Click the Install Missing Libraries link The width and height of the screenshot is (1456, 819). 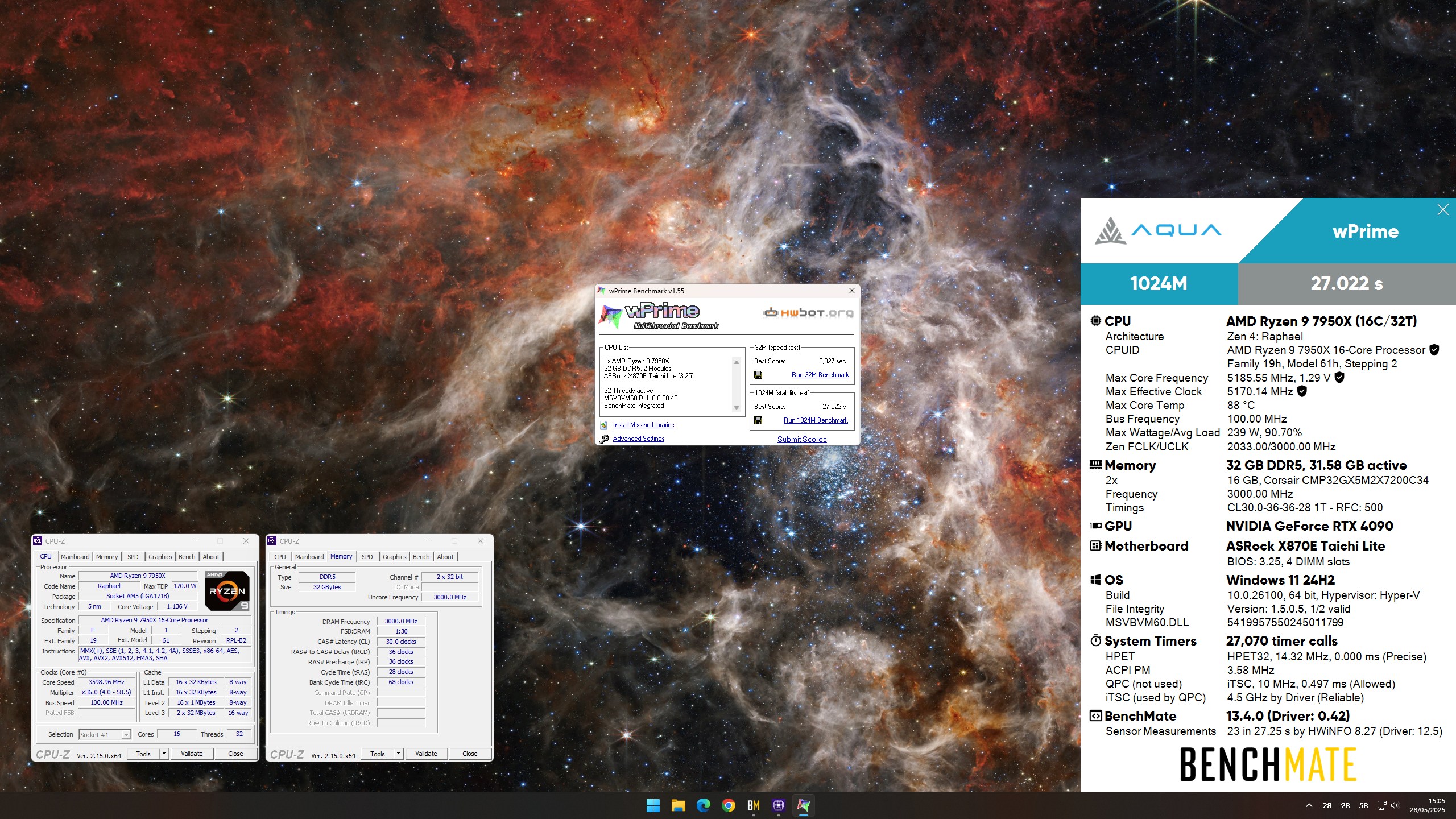tap(643, 425)
